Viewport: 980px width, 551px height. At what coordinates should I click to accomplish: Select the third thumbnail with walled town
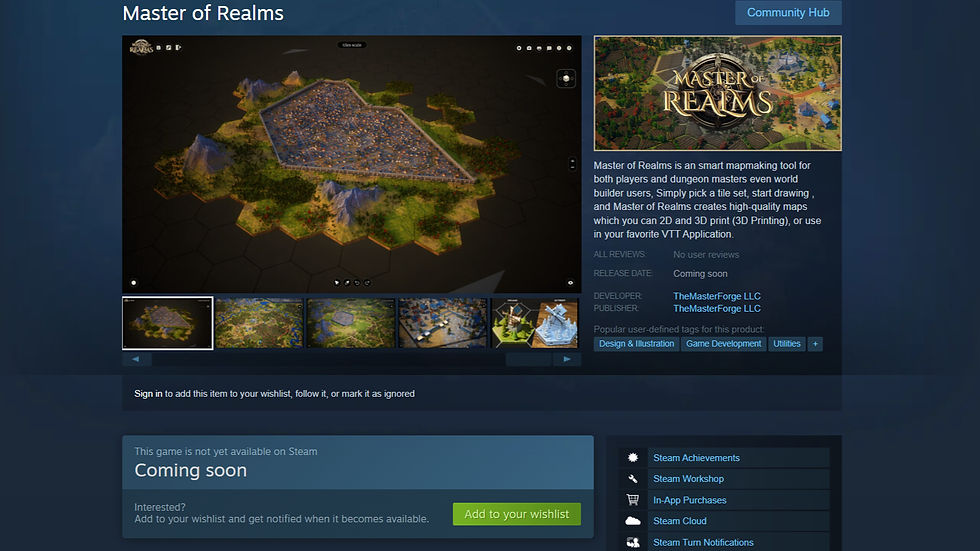(351, 323)
